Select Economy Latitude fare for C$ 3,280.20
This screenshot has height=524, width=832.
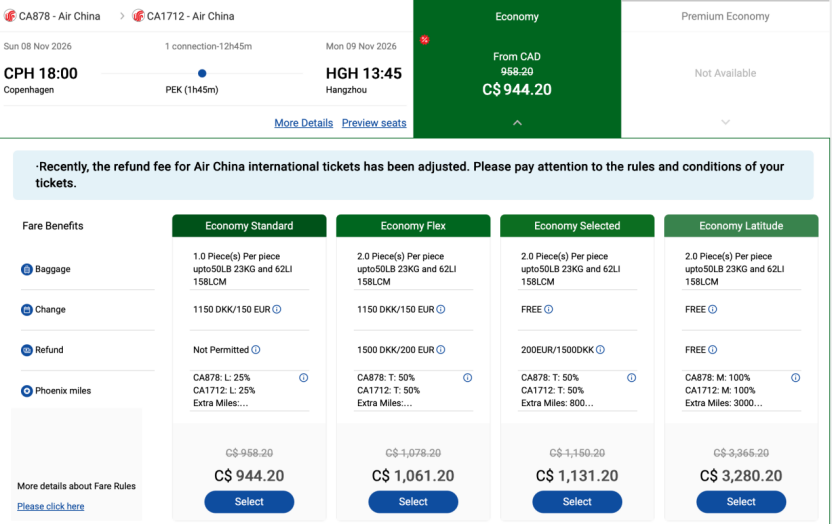click(741, 502)
